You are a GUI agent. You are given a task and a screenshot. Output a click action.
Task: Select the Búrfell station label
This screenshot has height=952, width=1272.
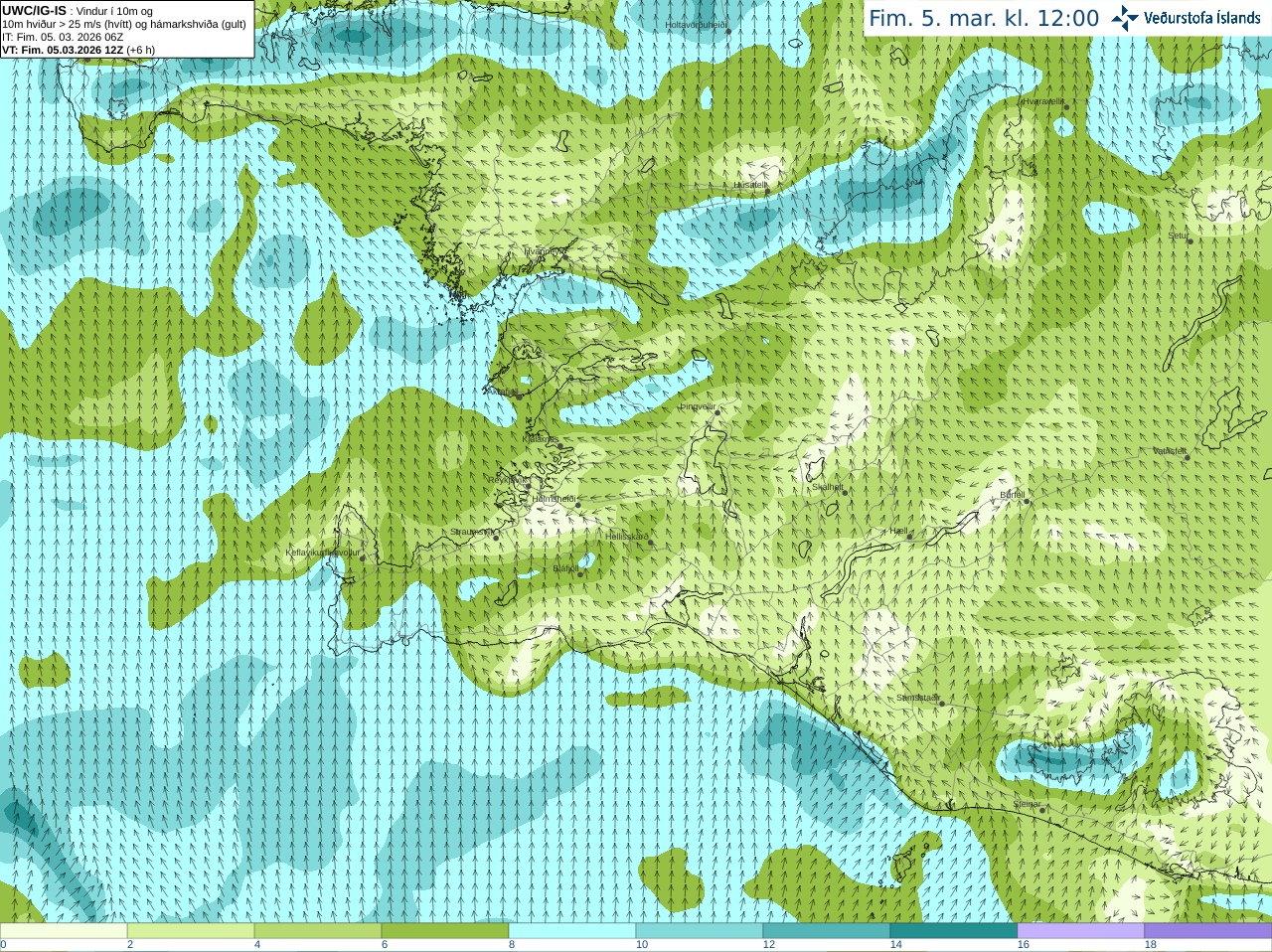point(1012,494)
